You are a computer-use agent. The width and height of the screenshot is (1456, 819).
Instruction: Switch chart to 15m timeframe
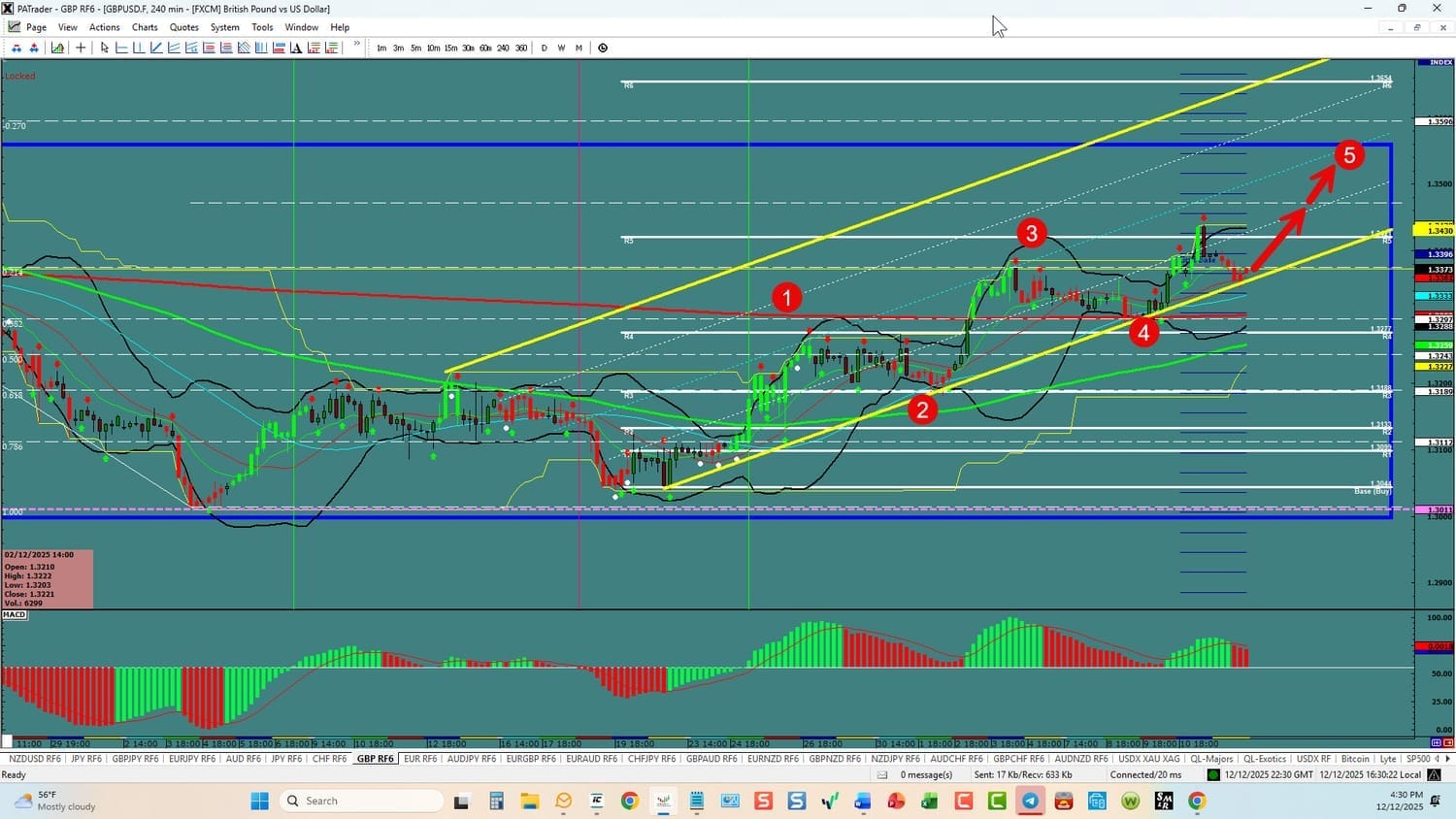pyautogui.click(x=450, y=48)
